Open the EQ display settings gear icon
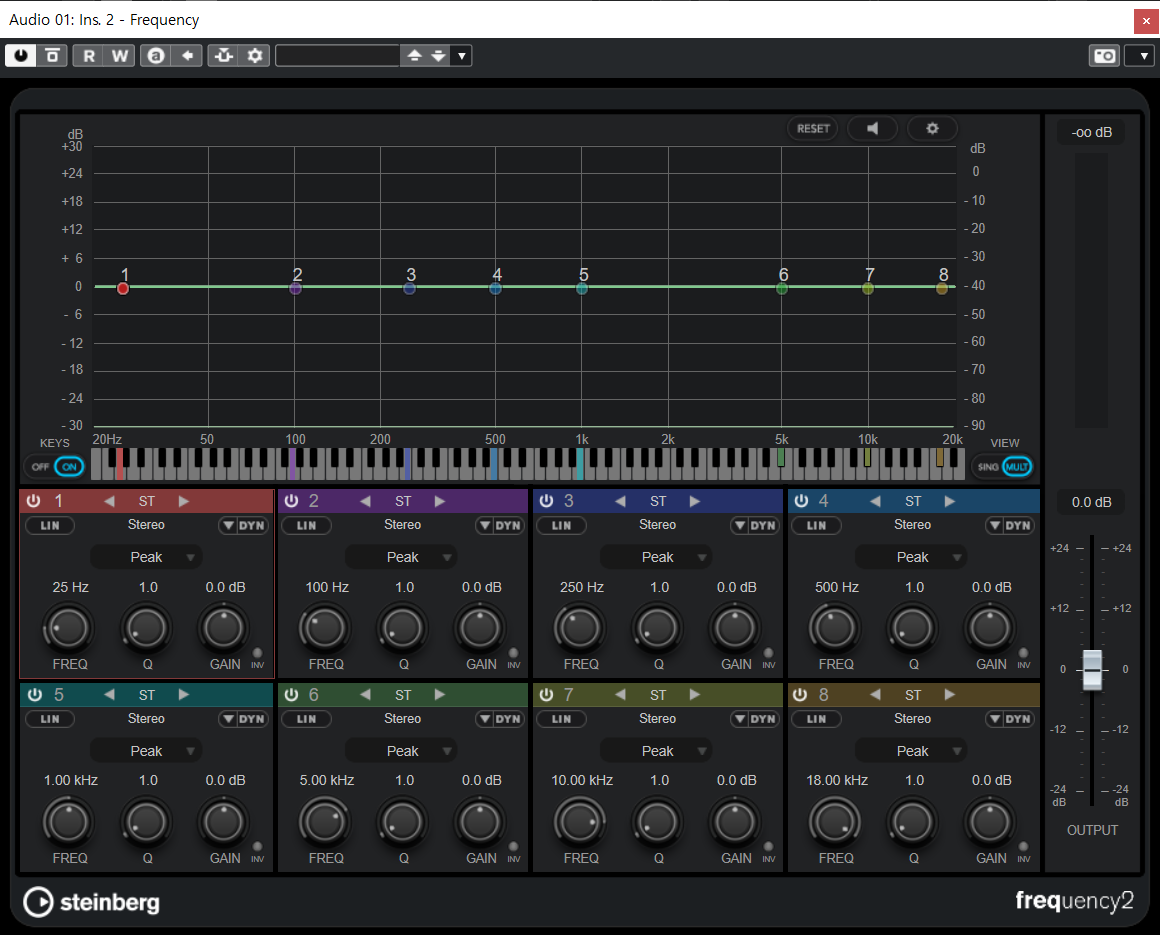This screenshot has height=935, width=1160. [x=932, y=129]
